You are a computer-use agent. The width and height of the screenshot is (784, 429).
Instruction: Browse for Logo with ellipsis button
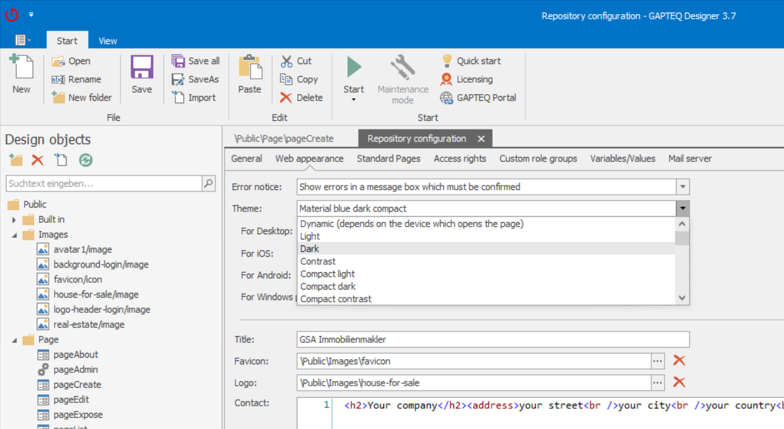point(657,382)
